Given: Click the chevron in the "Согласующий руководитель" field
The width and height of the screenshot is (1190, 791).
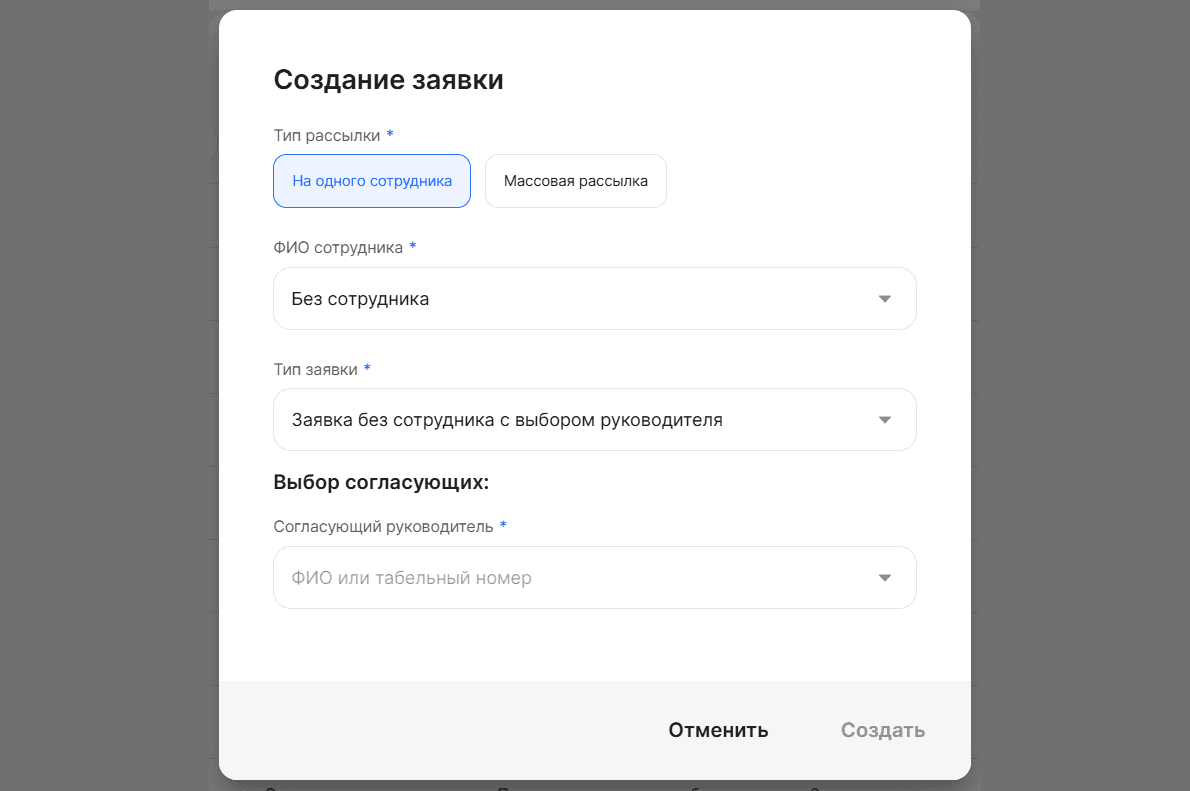Looking at the screenshot, I should [884, 577].
